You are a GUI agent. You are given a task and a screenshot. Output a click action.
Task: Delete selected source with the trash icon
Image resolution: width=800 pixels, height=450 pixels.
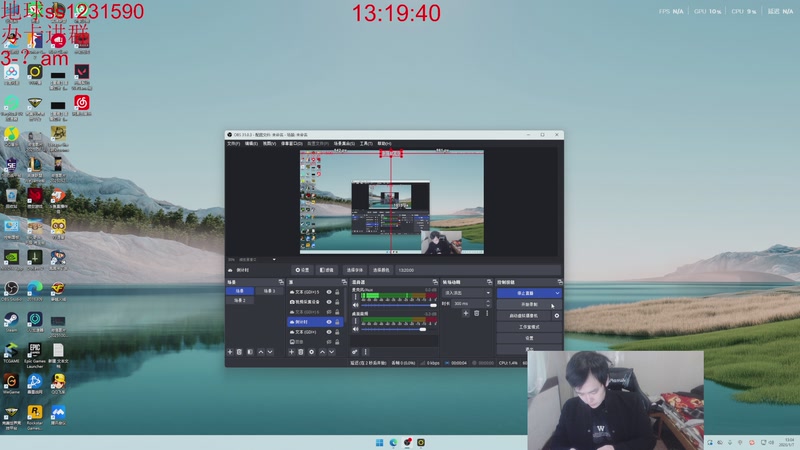301,352
